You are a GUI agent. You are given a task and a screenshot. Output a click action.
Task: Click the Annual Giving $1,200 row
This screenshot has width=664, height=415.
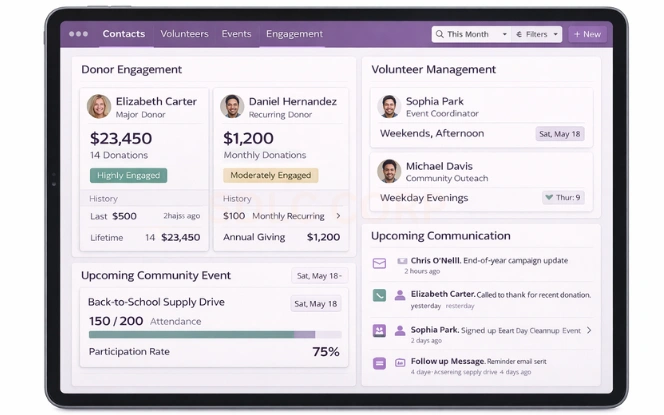click(281, 237)
